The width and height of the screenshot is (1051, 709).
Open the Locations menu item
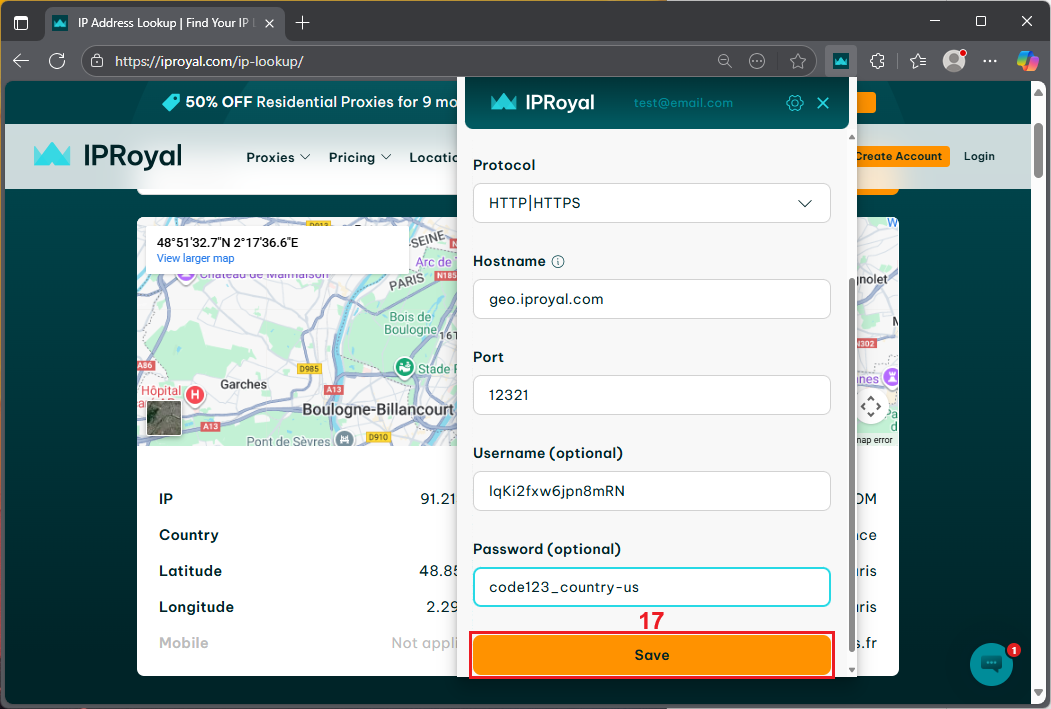coord(433,157)
